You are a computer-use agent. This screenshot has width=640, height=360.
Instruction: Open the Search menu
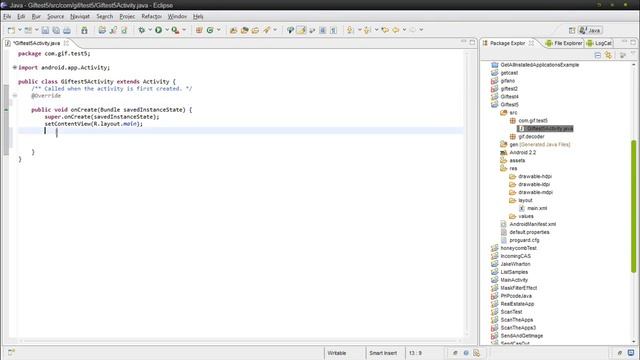click(104, 16)
